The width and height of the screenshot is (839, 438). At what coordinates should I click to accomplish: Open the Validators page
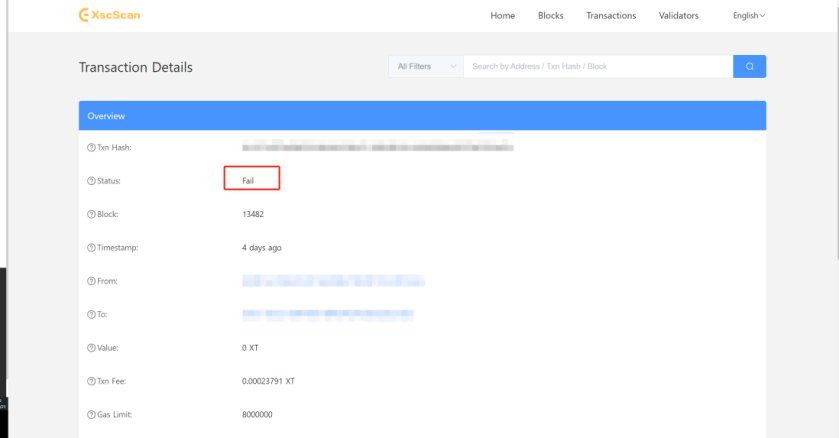pos(679,16)
